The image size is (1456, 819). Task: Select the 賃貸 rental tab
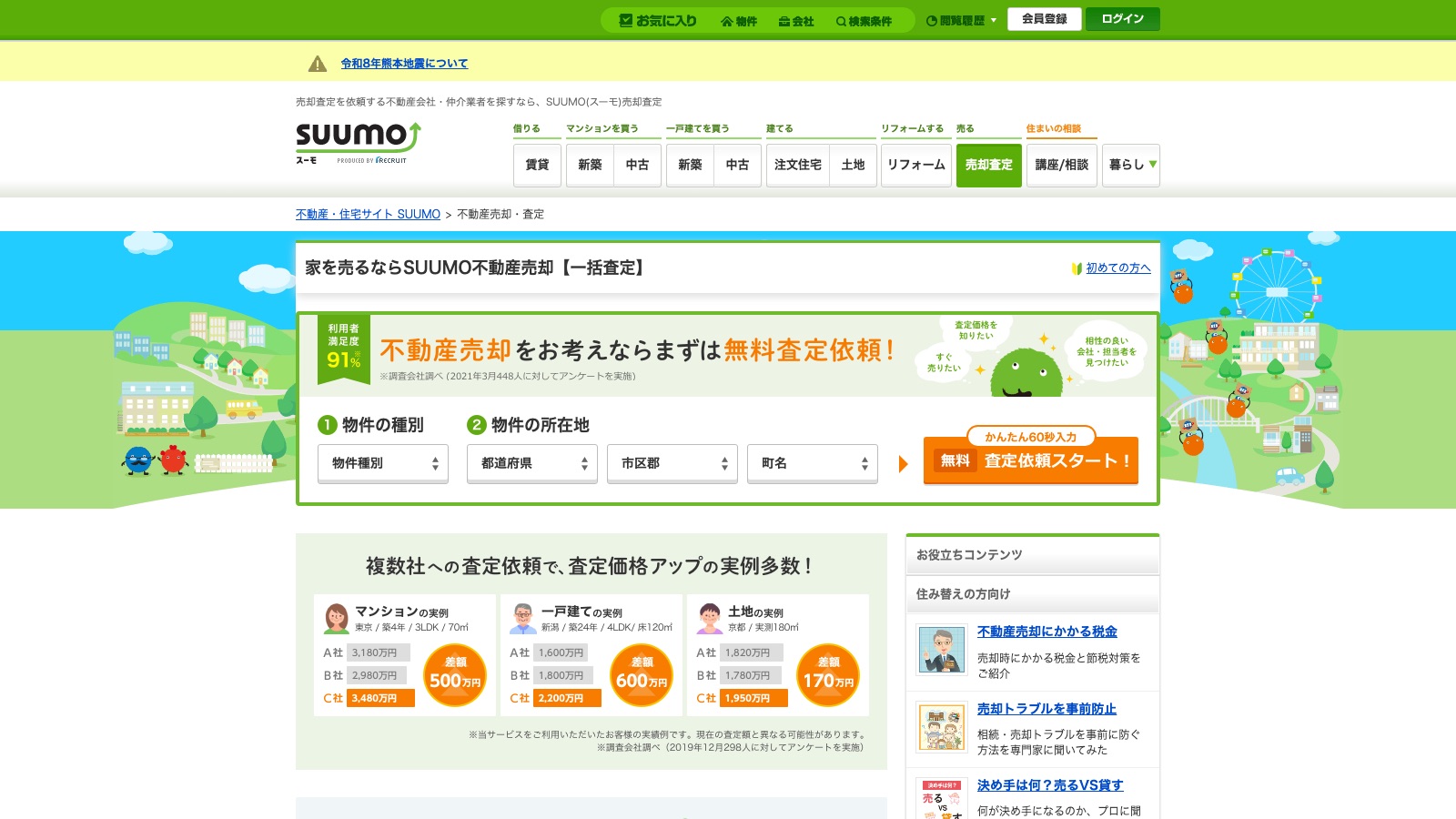[537, 166]
